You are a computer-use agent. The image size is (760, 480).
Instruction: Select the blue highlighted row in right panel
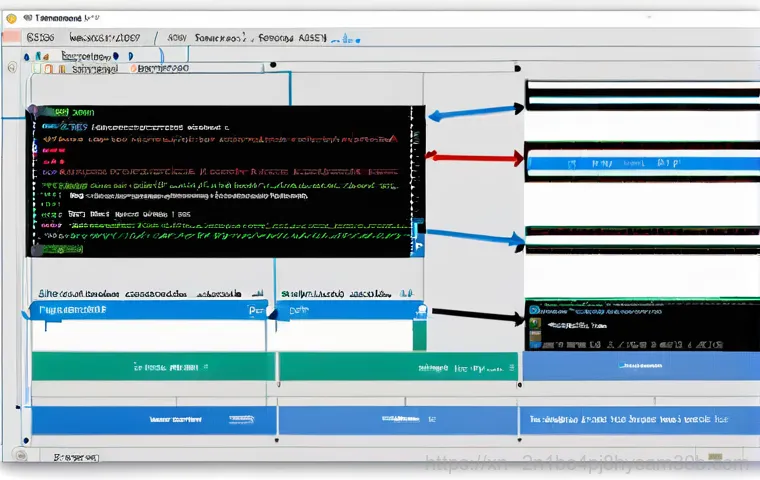(641, 161)
